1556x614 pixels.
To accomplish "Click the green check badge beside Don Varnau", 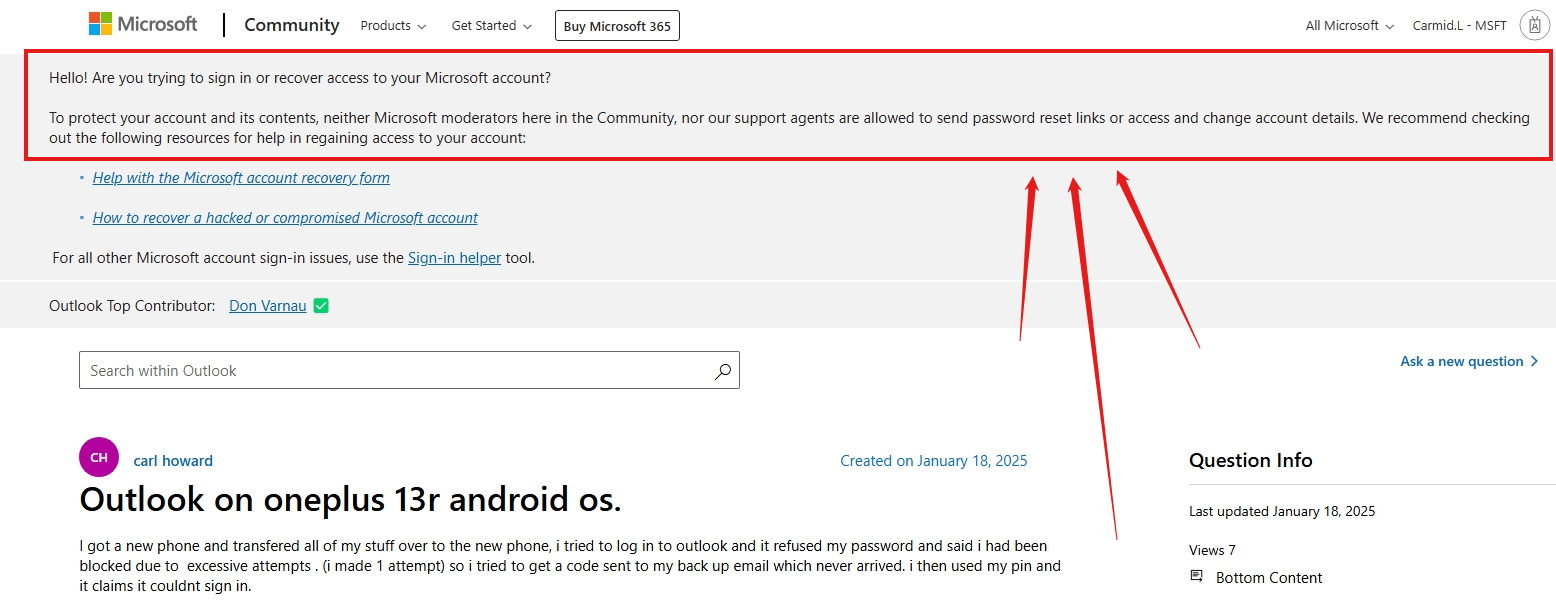I will pos(321,306).
